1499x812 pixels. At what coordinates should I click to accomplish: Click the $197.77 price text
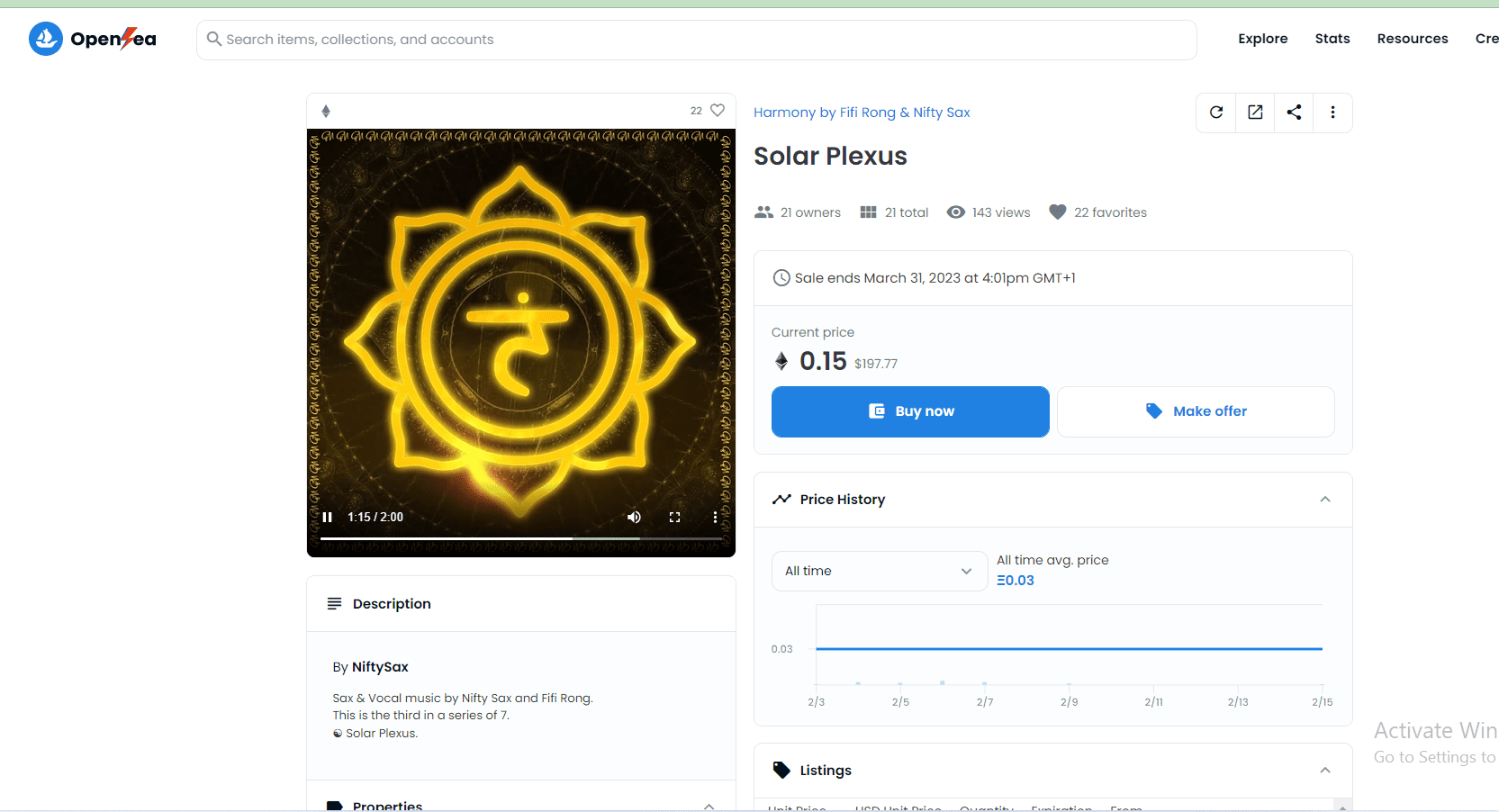876,364
